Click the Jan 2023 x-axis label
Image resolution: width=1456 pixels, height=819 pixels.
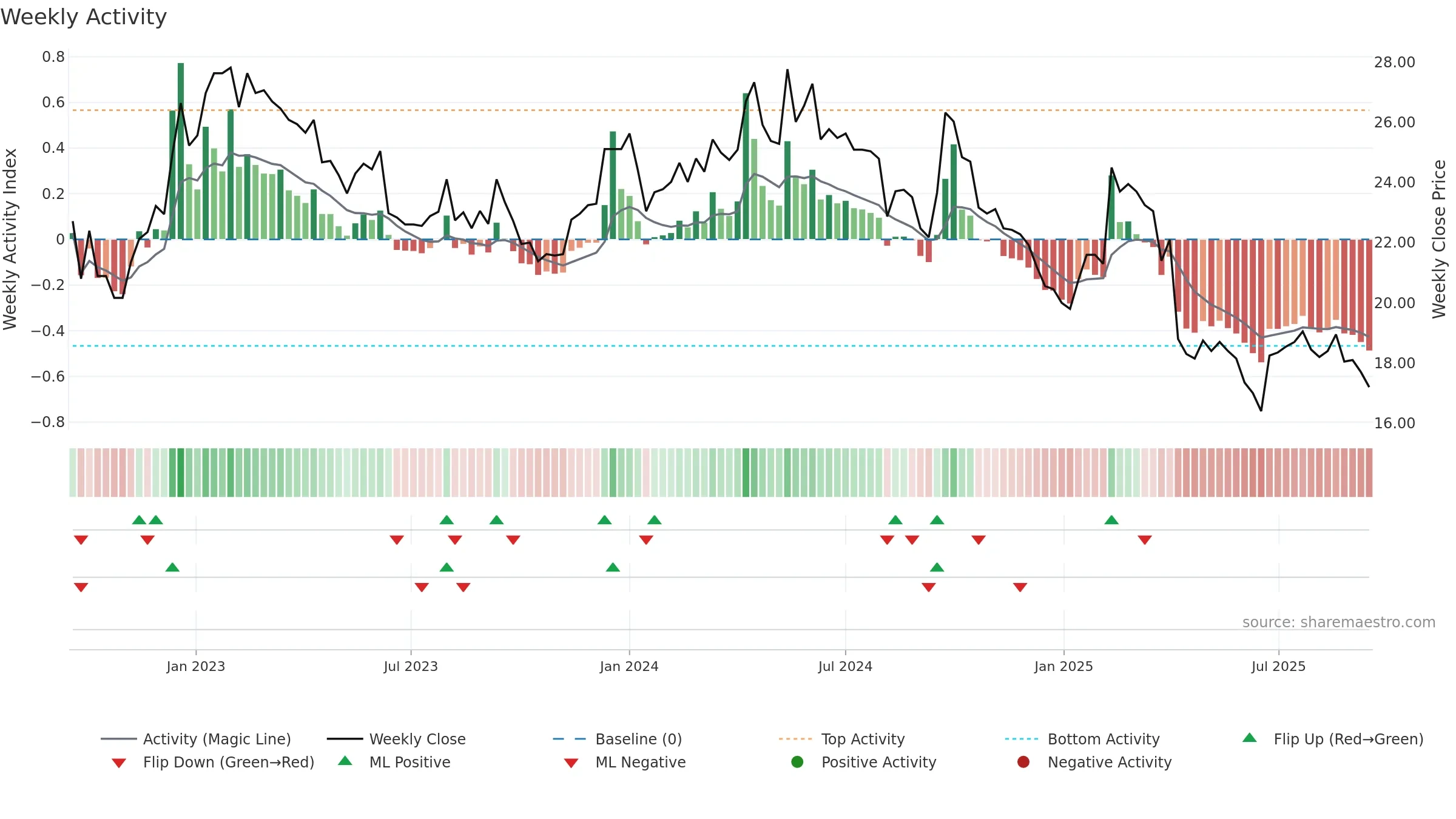click(196, 666)
